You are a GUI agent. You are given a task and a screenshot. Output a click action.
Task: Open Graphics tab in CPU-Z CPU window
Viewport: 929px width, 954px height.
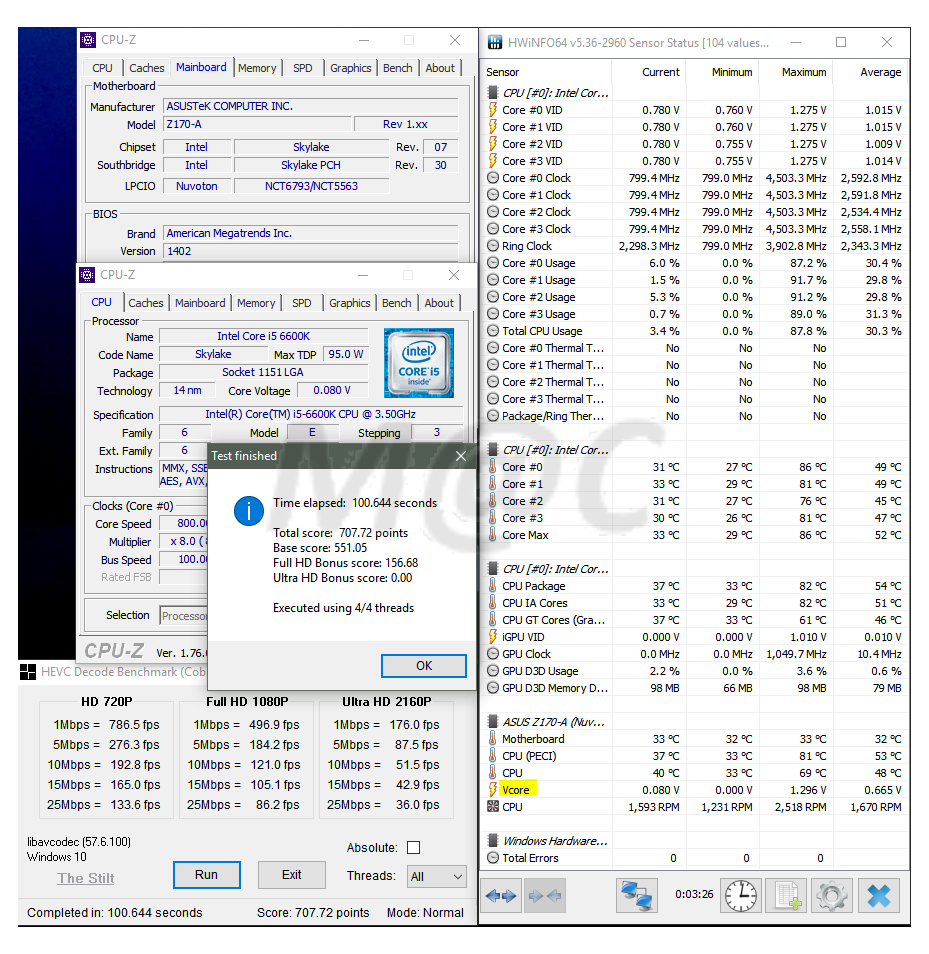(x=350, y=303)
